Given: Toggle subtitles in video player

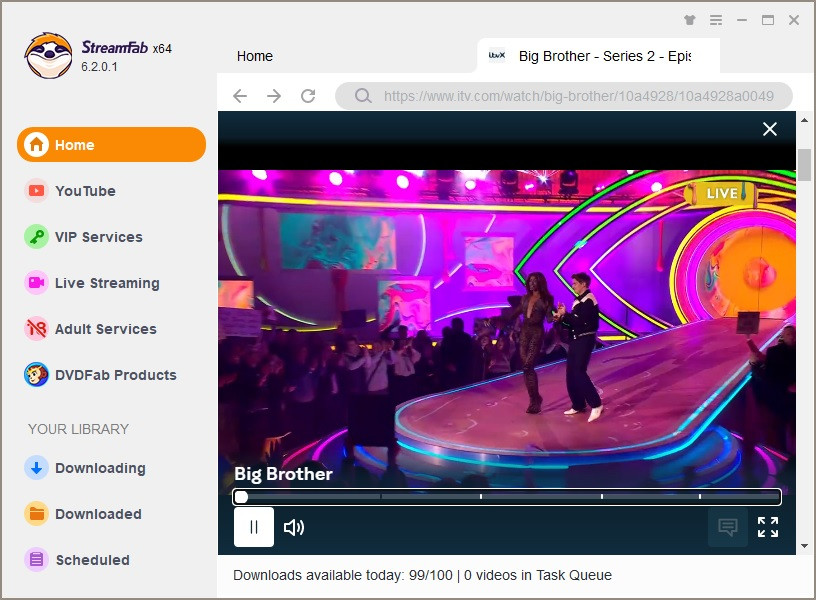Looking at the screenshot, I should (x=728, y=527).
